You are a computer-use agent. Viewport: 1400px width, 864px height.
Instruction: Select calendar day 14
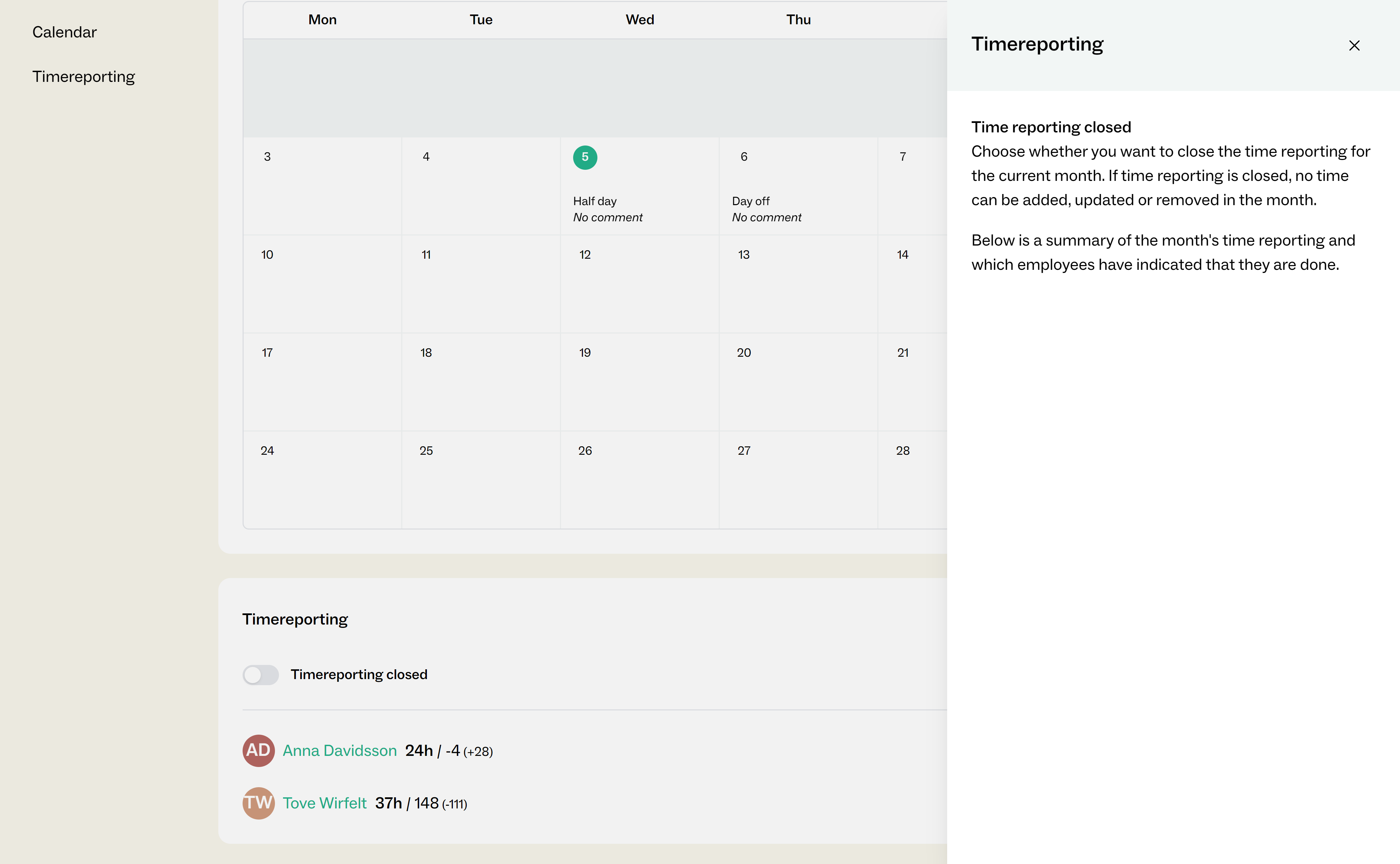(x=903, y=255)
